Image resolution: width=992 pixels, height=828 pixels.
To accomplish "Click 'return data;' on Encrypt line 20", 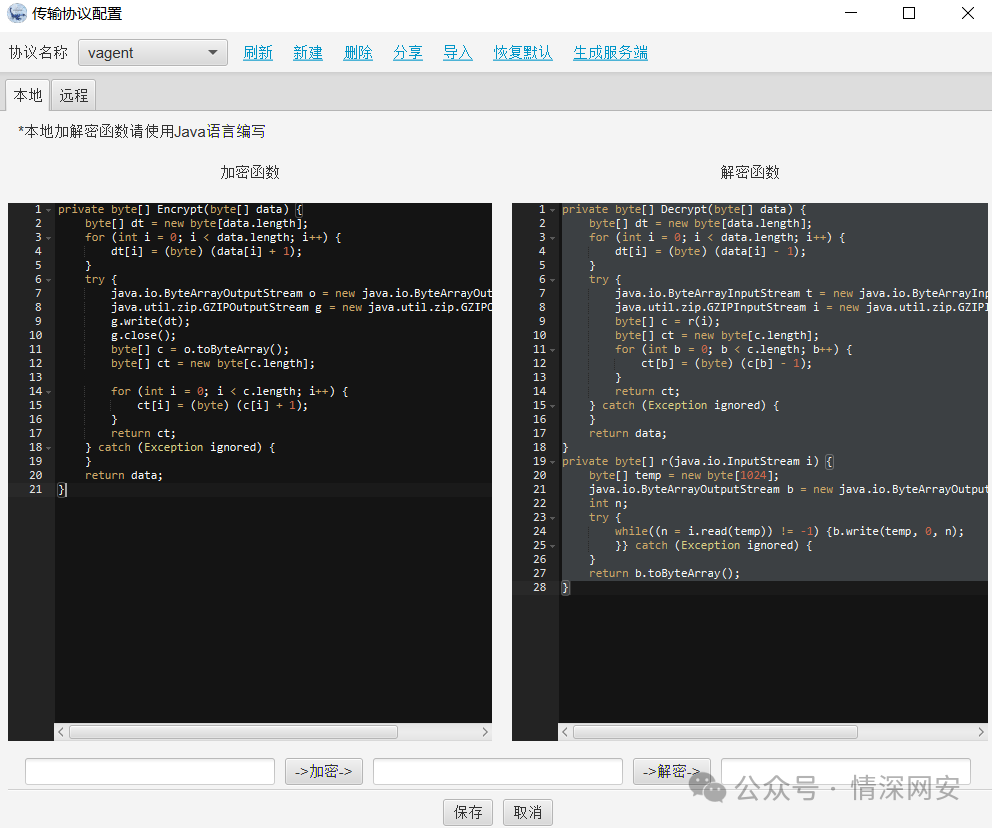I will [124, 476].
